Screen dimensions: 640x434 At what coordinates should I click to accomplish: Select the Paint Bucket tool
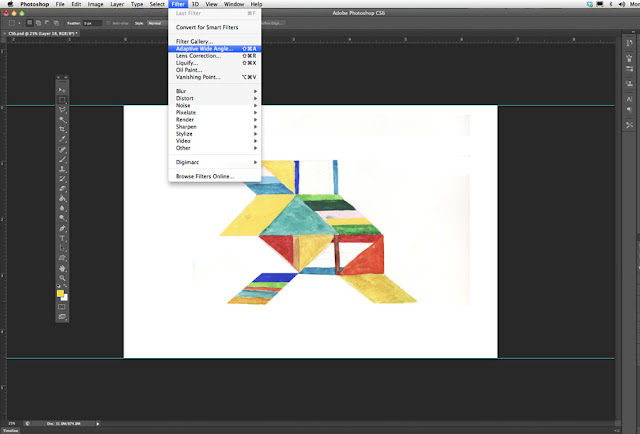click(x=62, y=199)
